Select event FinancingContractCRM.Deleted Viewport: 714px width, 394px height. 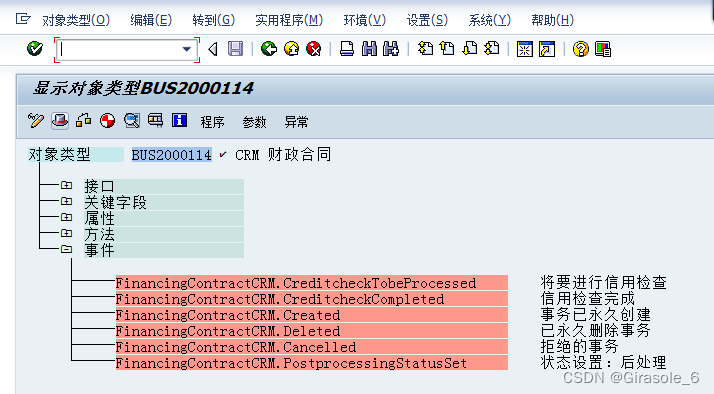point(311,331)
